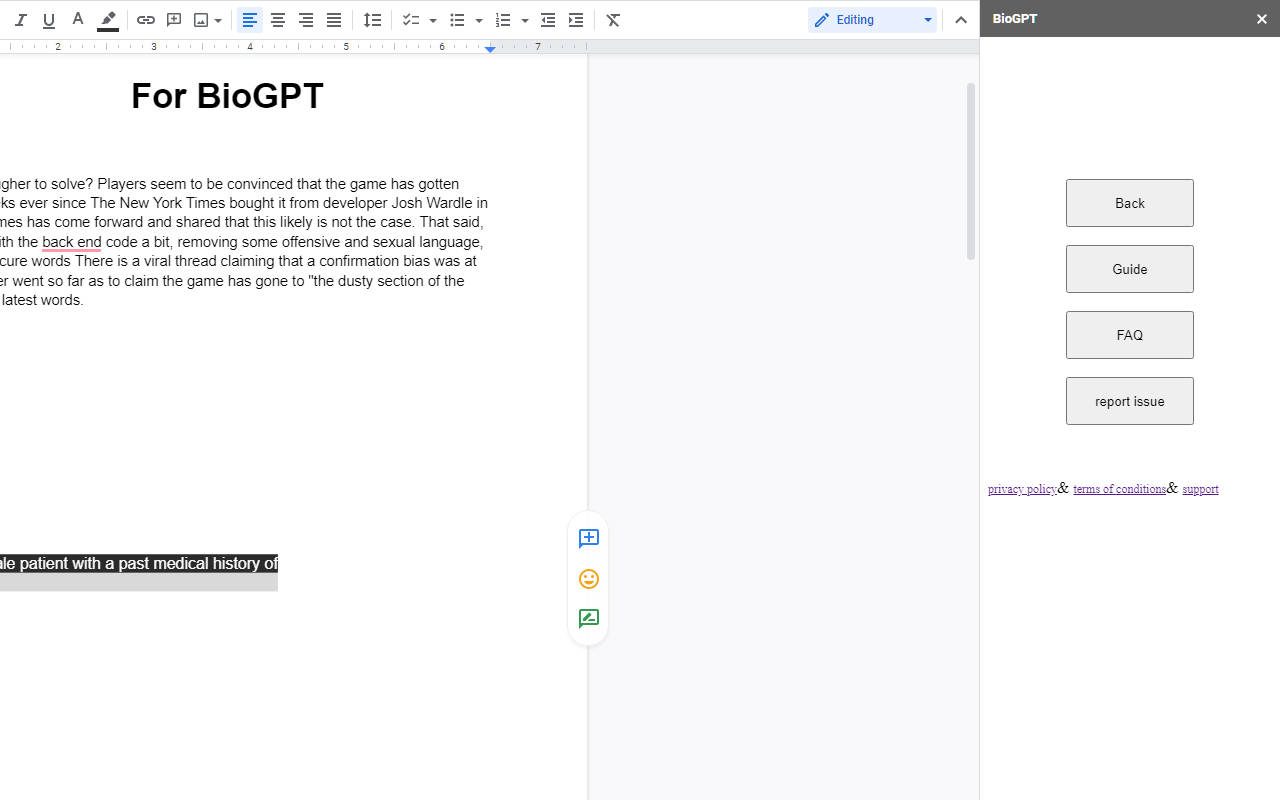Decrease the indent

pos(548,20)
